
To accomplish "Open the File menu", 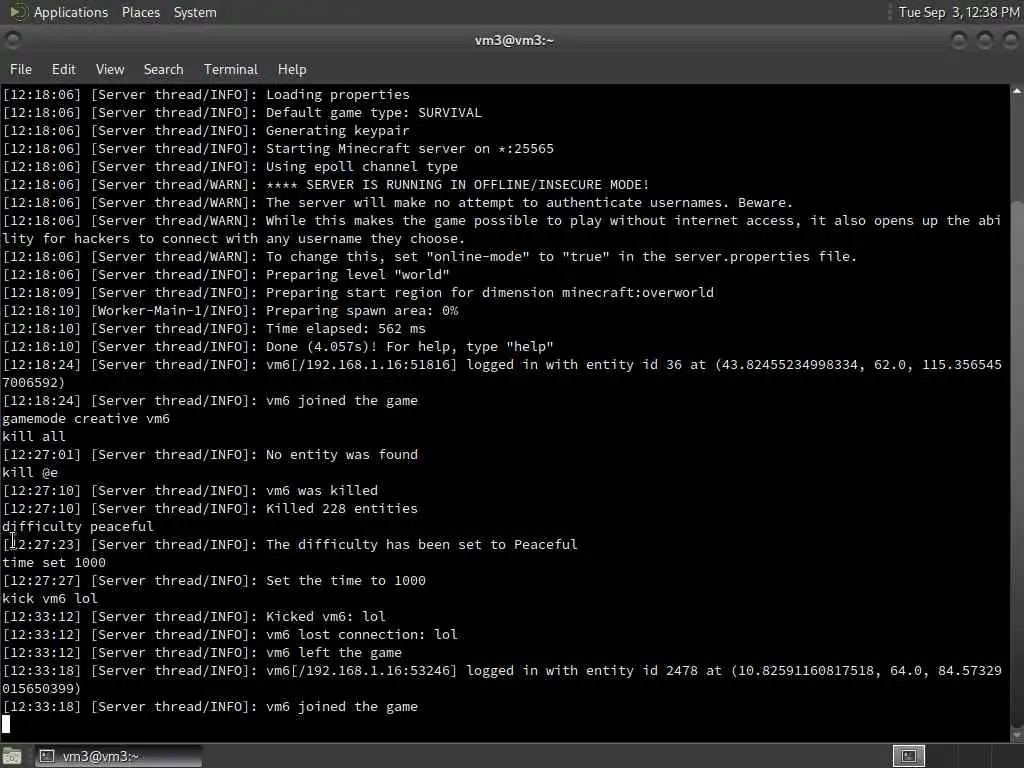I will (x=20, y=69).
